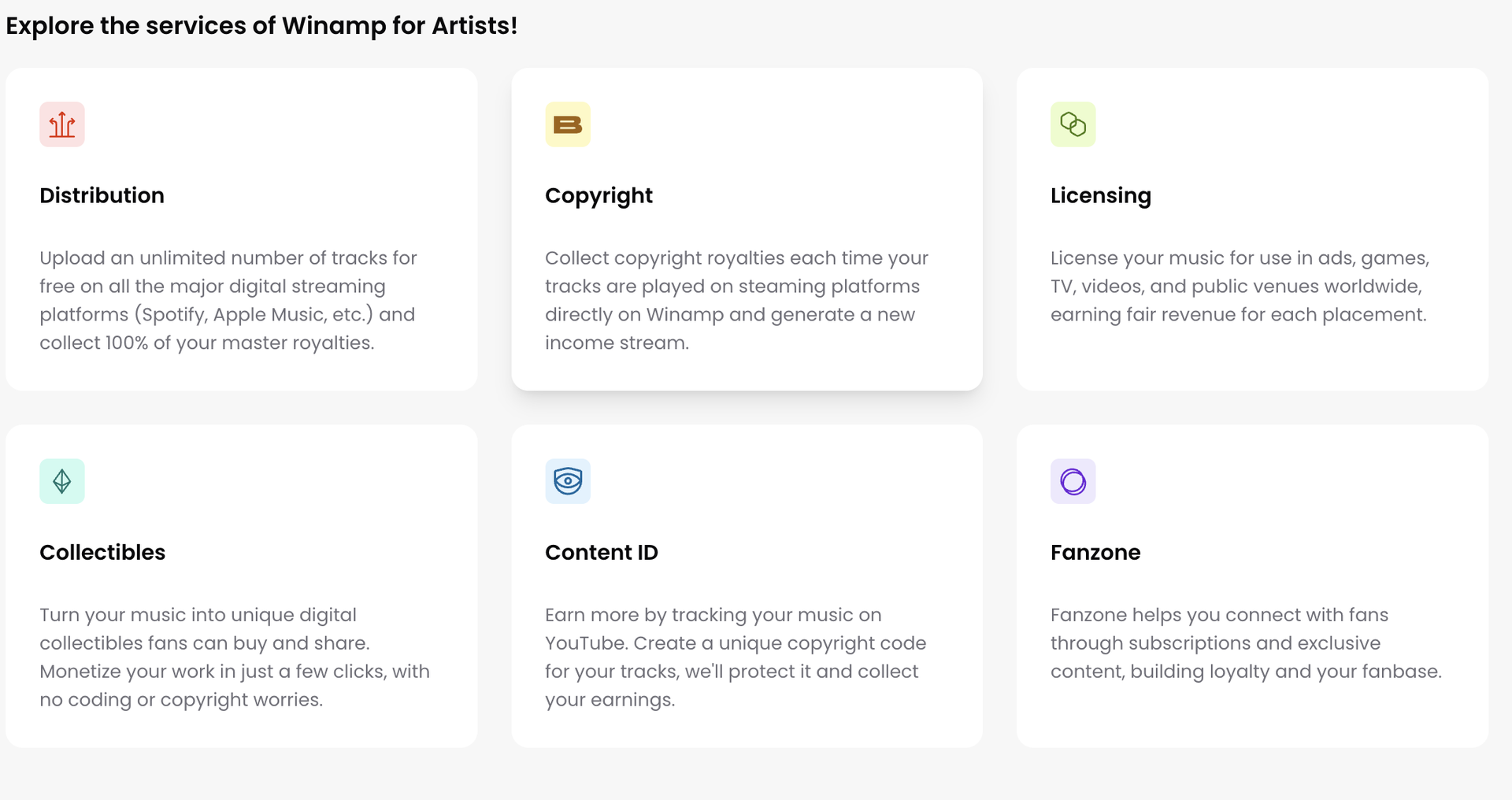Click the teal Collectibles diamond icon
This screenshot has height=800, width=1512.
pyautogui.click(x=62, y=481)
